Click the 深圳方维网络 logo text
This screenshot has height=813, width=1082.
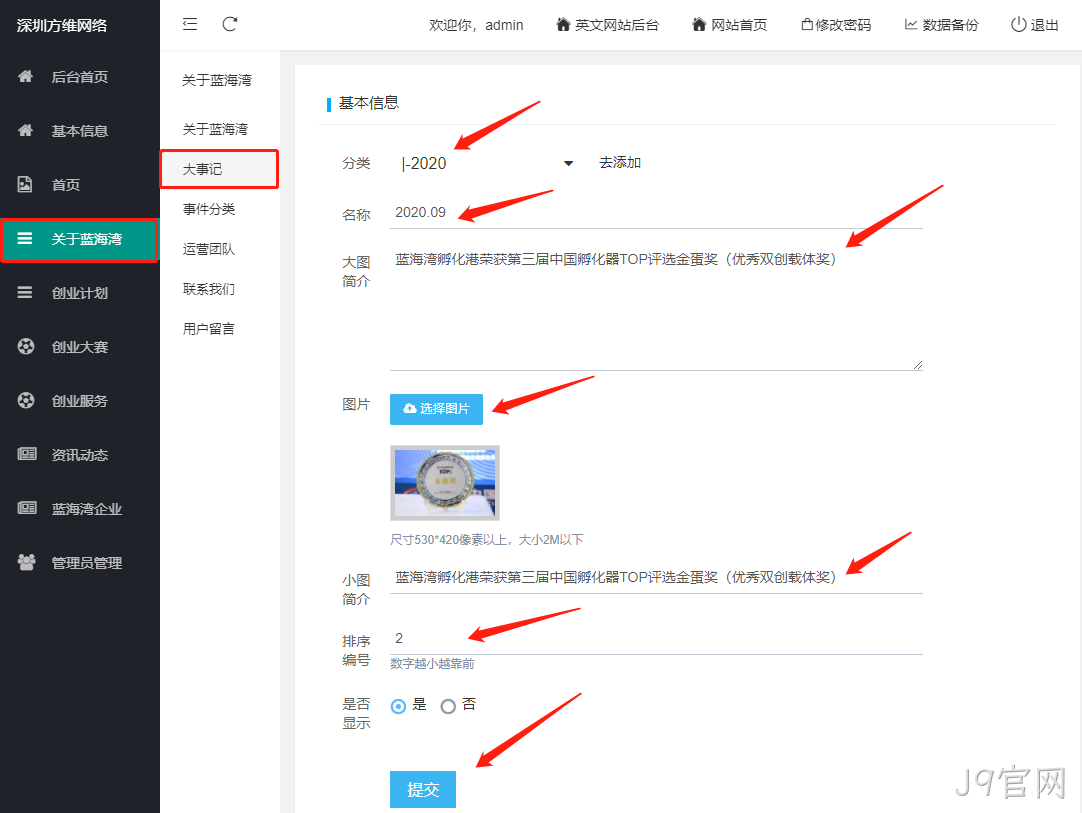tap(61, 26)
